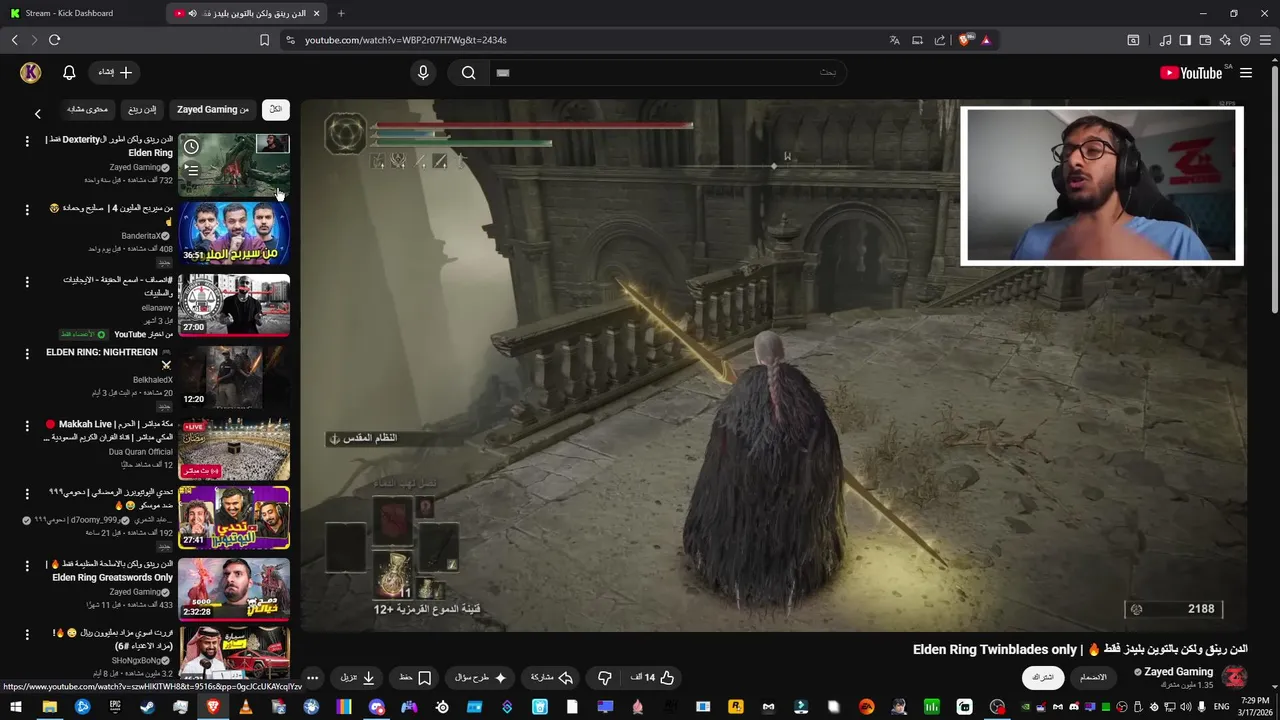This screenshot has height=720, width=1280.
Task: Open Zayed Gaming channel avatar
Action: (x=1235, y=677)
